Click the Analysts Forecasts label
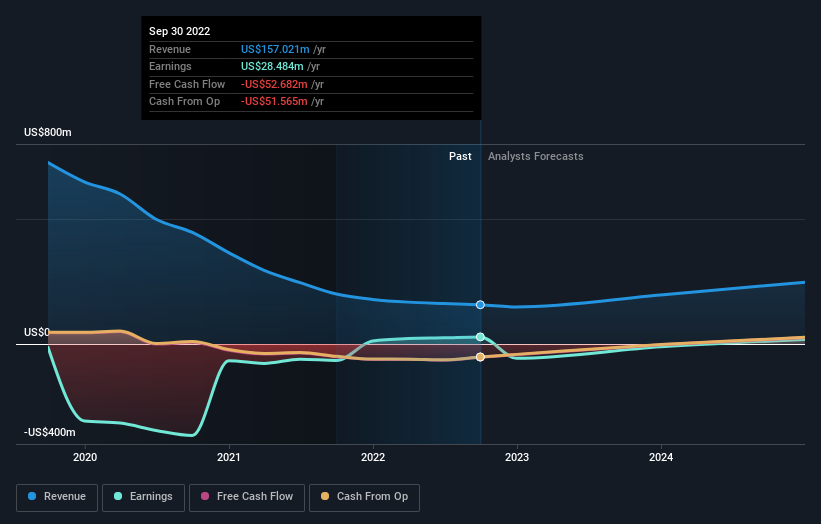This screenshot has width=821, height=524. click(x=536, y=156)
